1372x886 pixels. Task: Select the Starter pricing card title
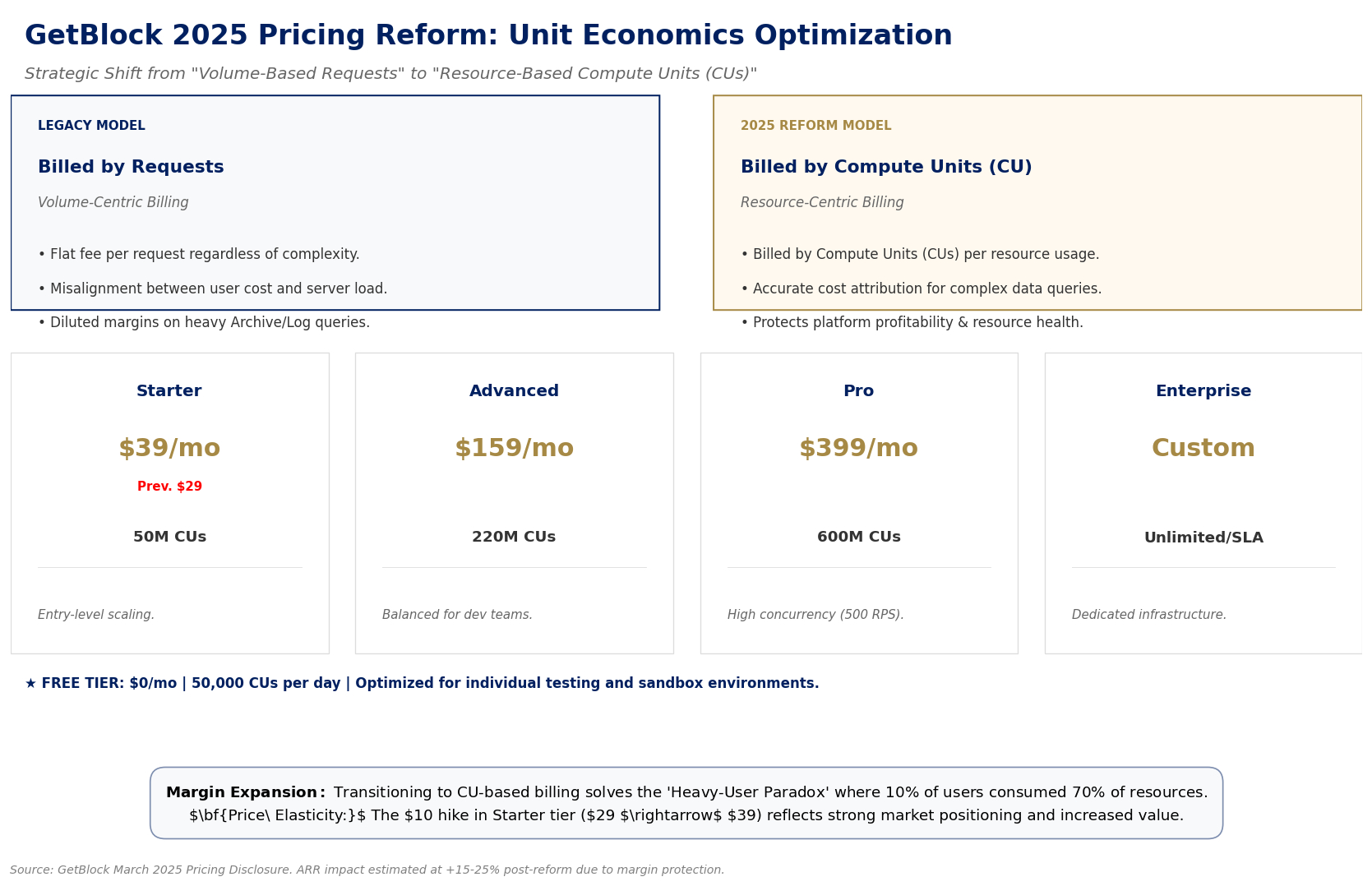tap(169, 391)
